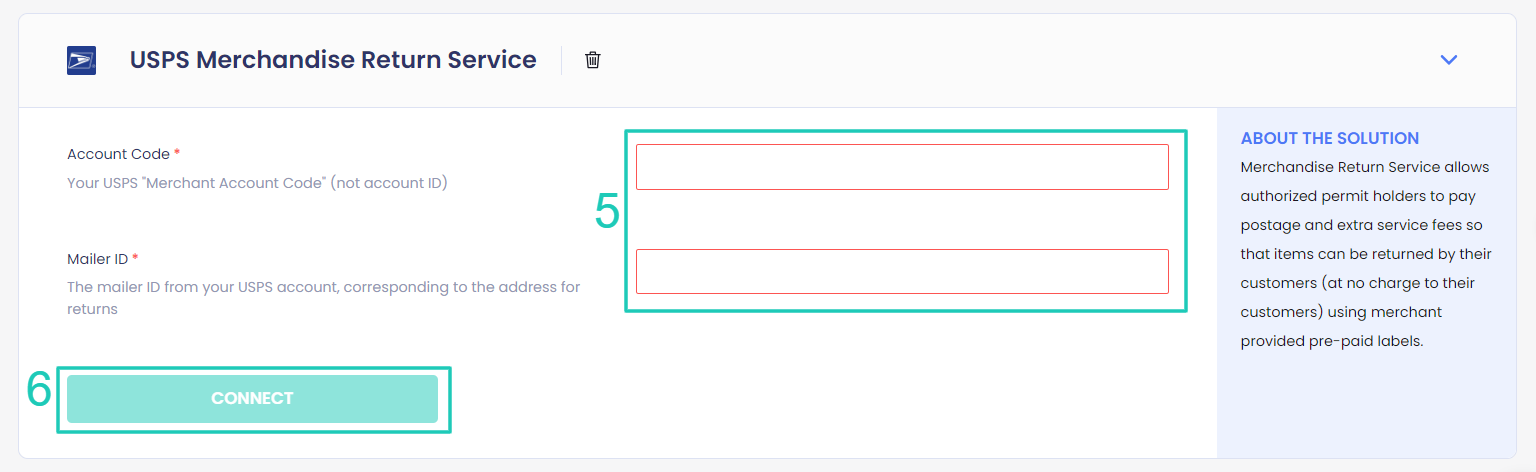Click the USPS eagle logo icon
Image resolution: width=1536 pixels, height=472 pixels.
[x=81, y=60]
